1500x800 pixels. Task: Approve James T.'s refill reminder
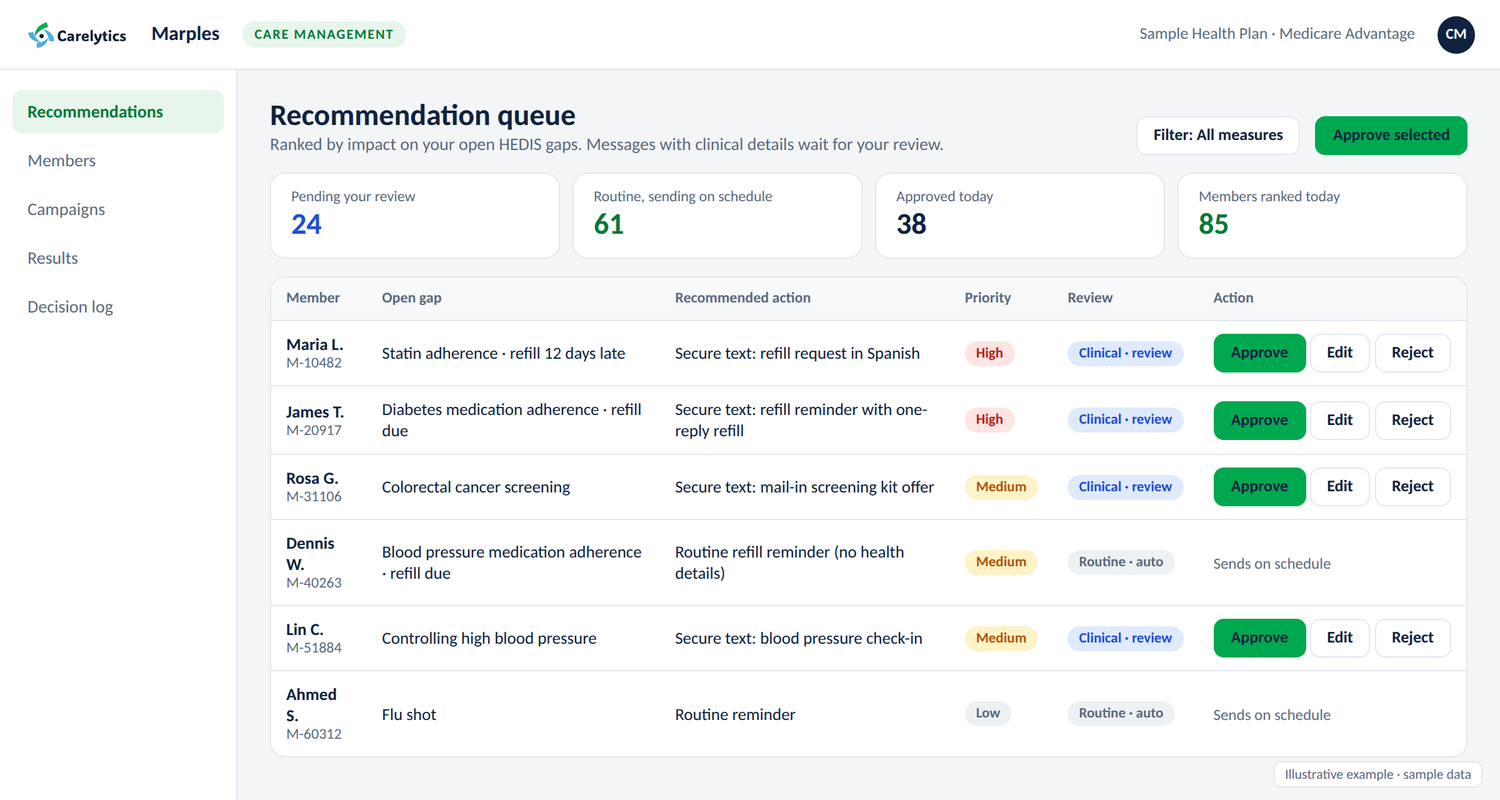tap(1259, 420)
